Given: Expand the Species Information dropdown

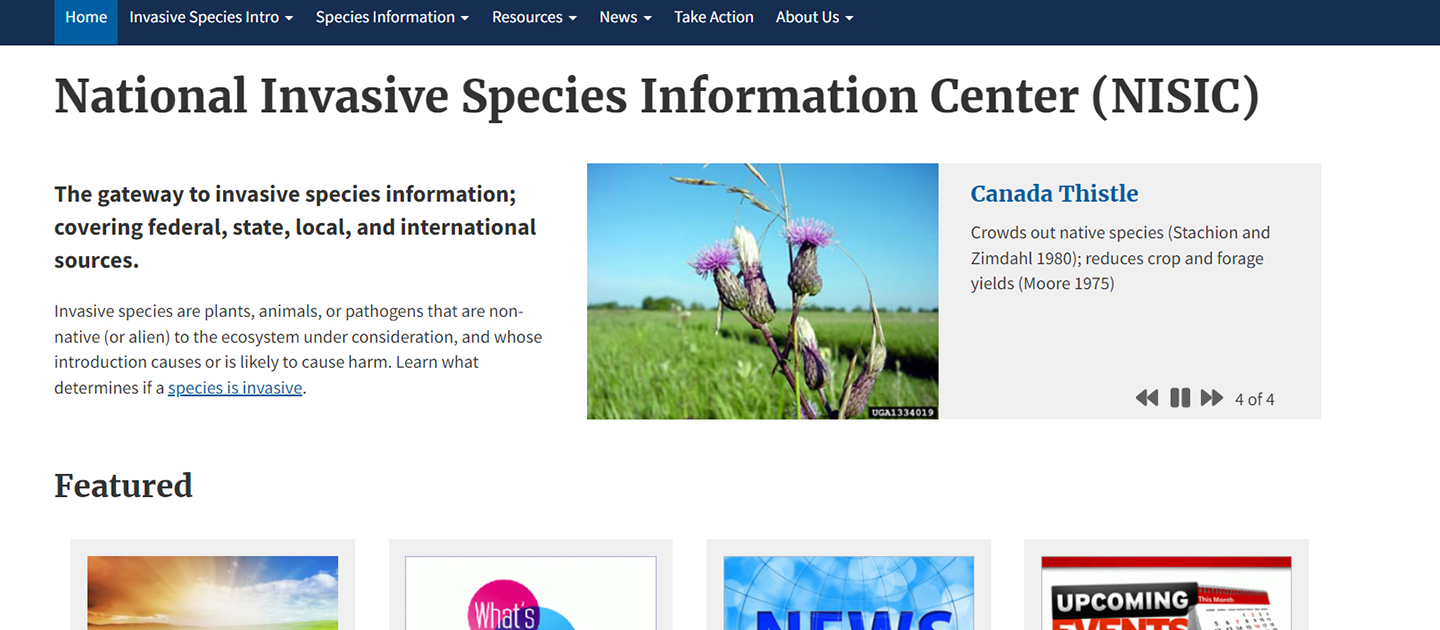Looking at the screenshot, I should [x=392, y=18].
